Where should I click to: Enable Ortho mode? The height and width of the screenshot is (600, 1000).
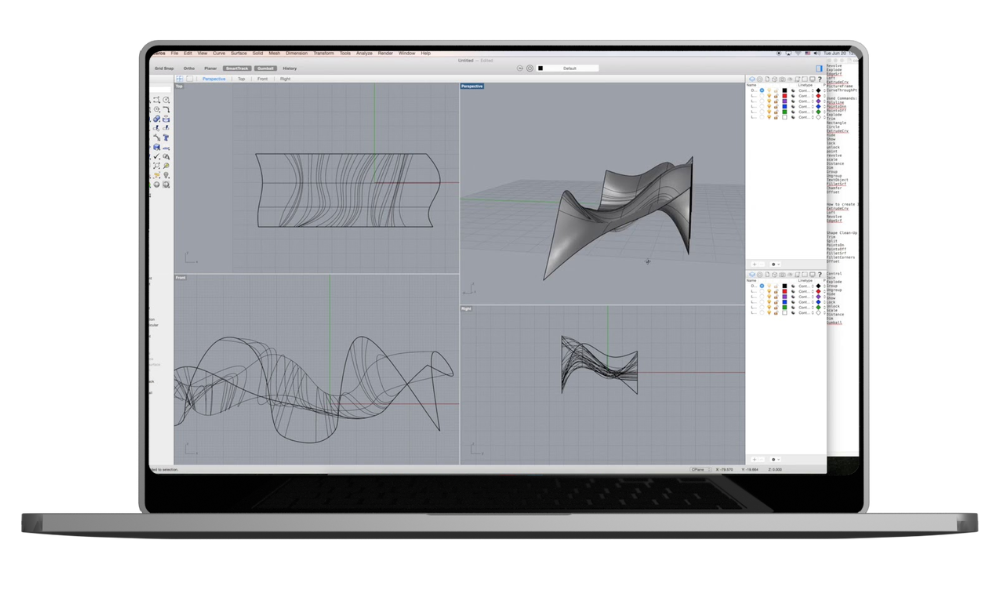point(190,68)
